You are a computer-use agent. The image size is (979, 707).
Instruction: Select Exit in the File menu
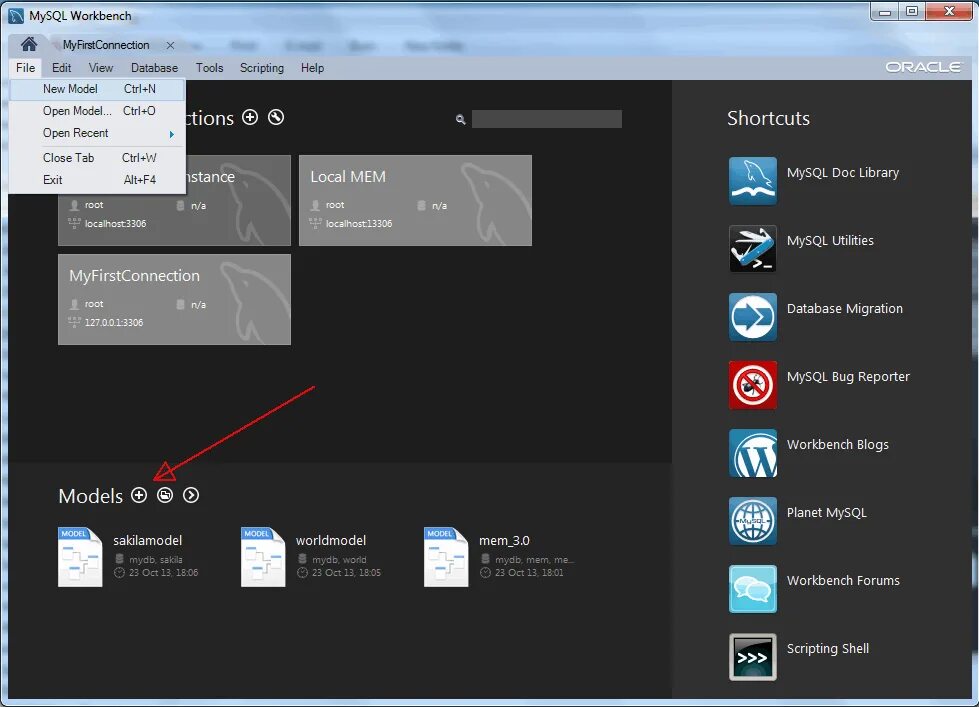[x=98, y=180]
